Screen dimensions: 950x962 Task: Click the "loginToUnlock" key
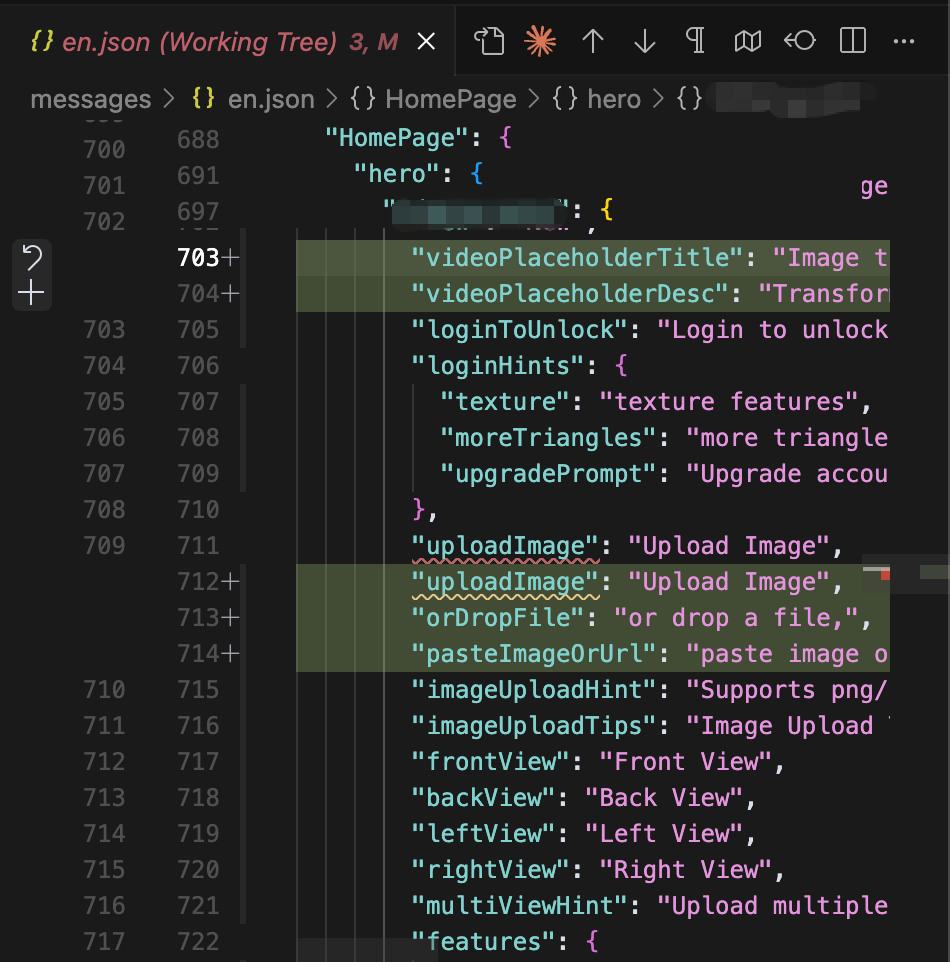coord(519,330)
